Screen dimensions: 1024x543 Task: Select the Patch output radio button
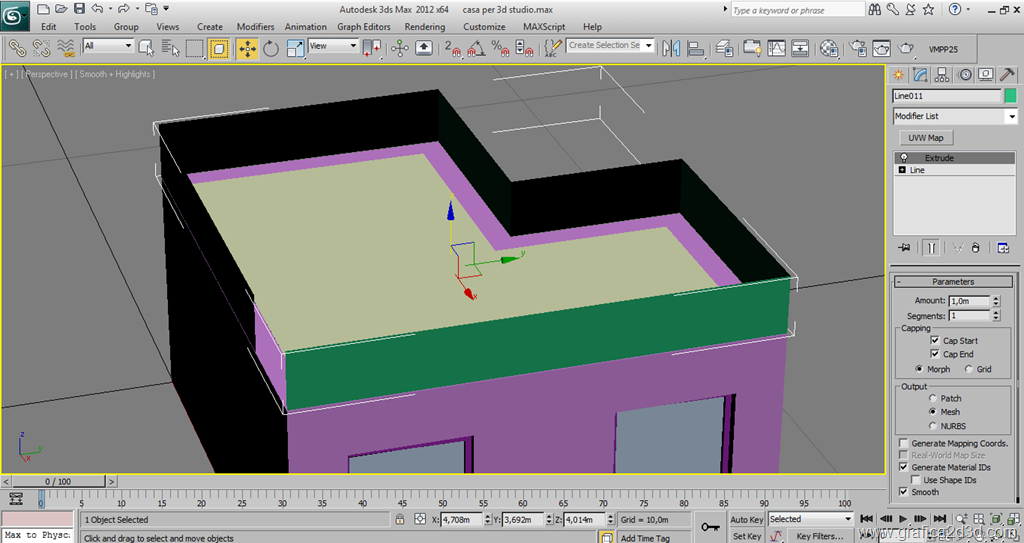[x=932, y=398]
